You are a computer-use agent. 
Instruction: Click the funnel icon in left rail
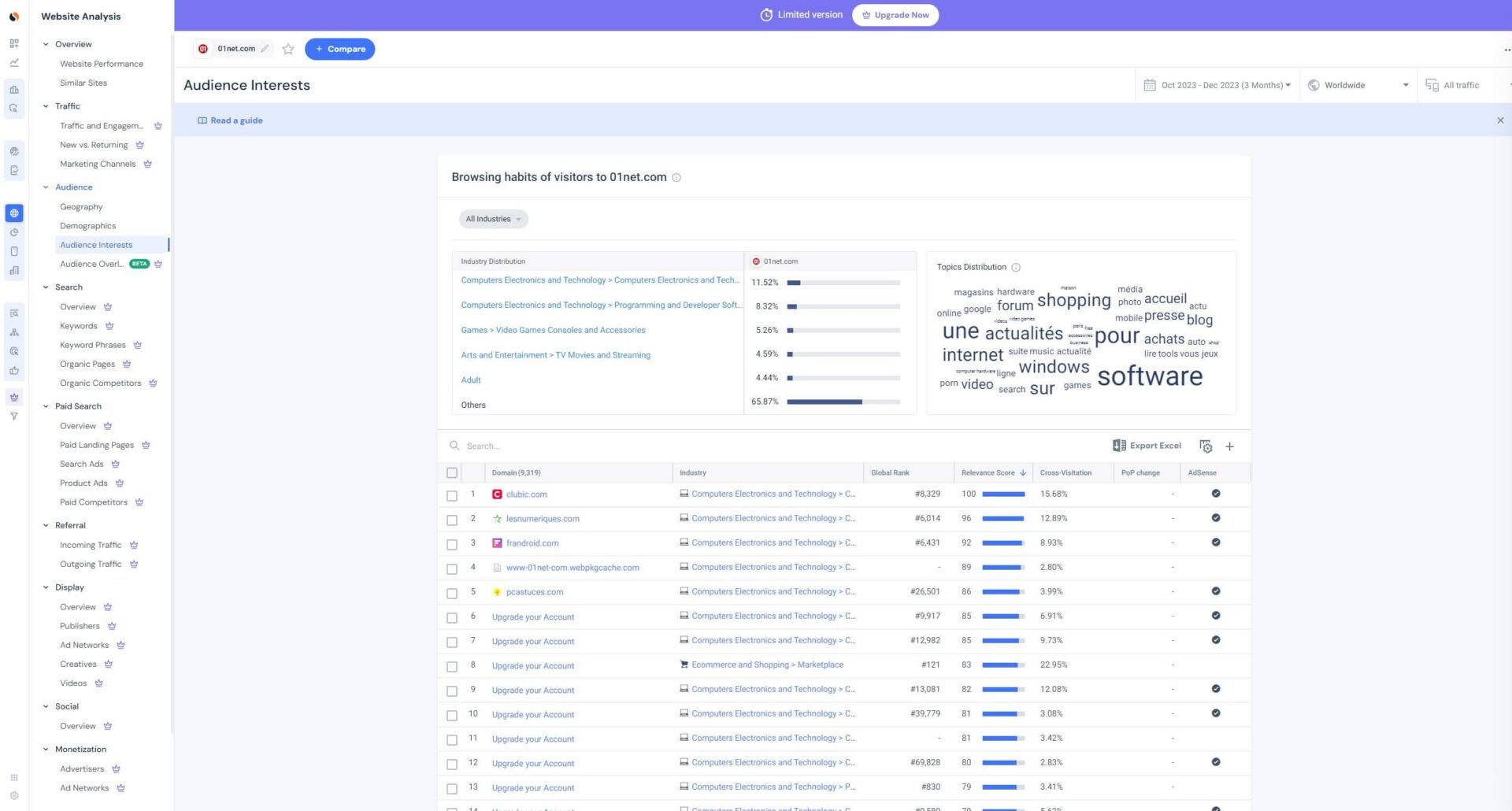coord(14,417)
